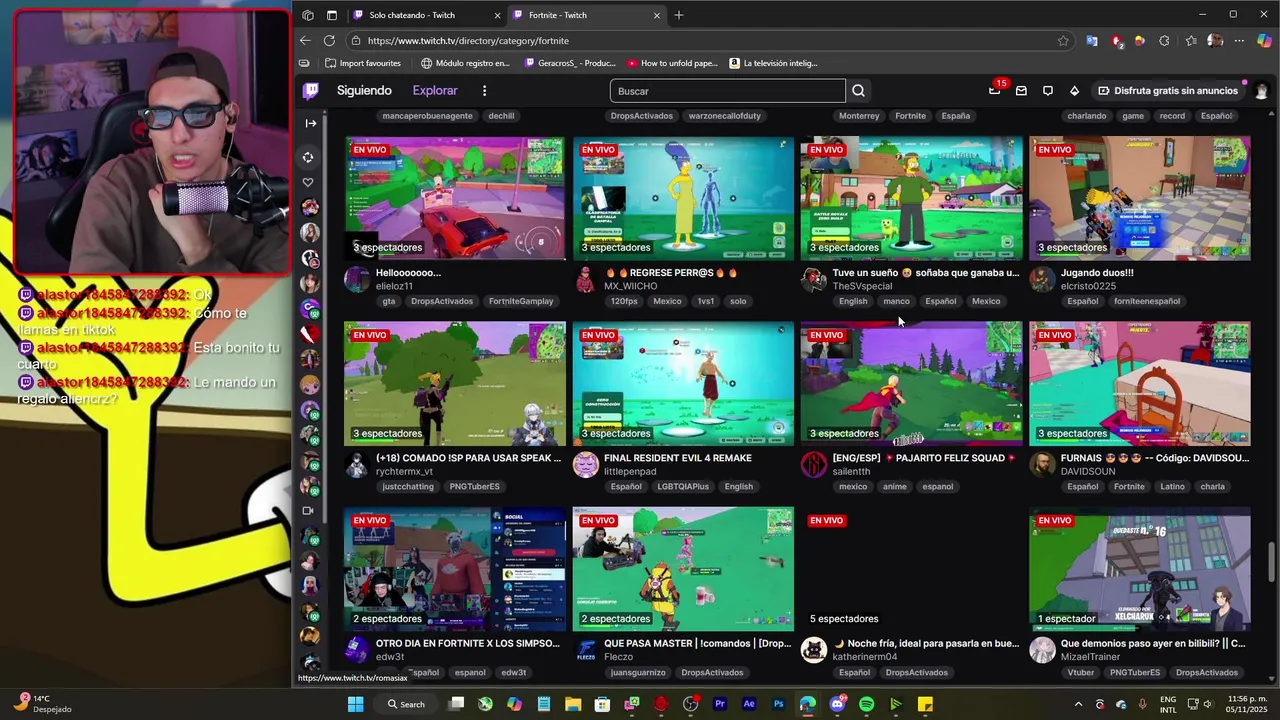Open the REGRESE PERR@S stream thumbnail
The width and height of the screenshot is (1280, 720).
(x=683, y=198)
